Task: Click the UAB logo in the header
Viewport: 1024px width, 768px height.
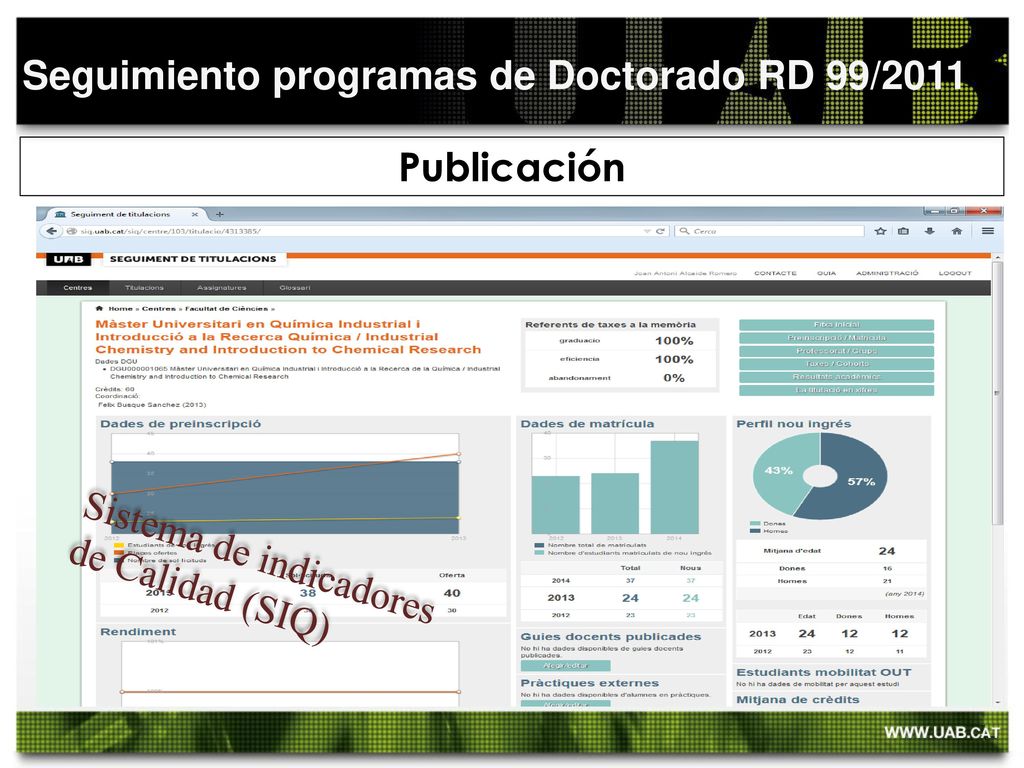Action: [69, 259]
